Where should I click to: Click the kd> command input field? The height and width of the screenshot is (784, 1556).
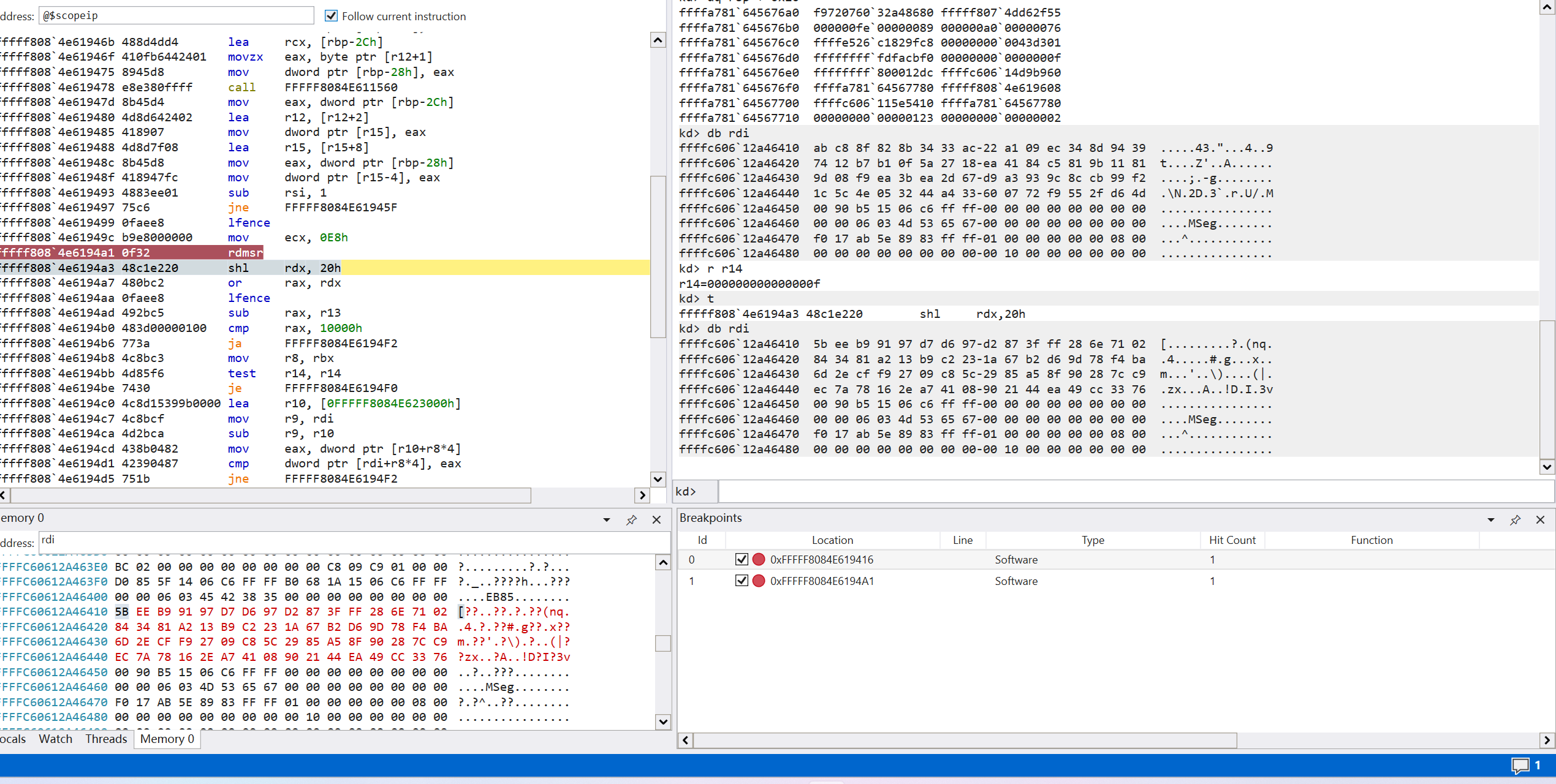[1134, 491]
